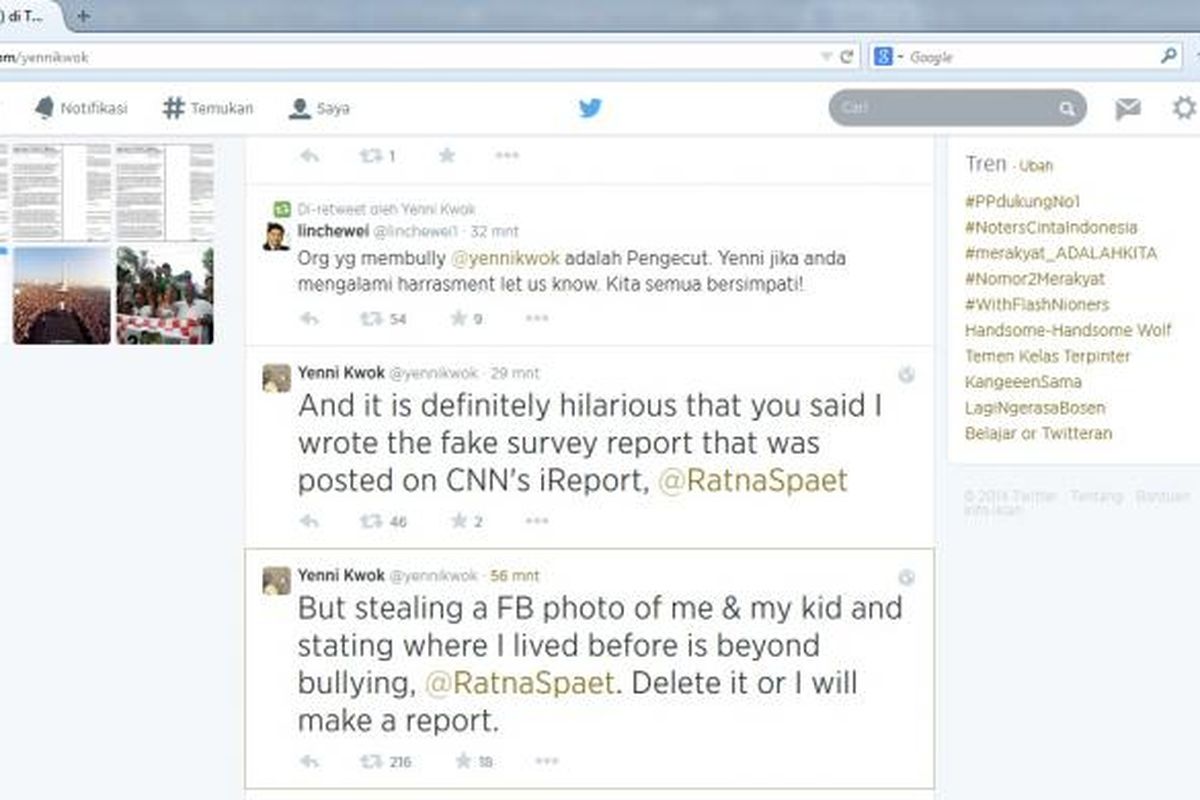Open the crowd photo thumbnail
Viewport: 1200px width, 800px height.
click(61, 295)
